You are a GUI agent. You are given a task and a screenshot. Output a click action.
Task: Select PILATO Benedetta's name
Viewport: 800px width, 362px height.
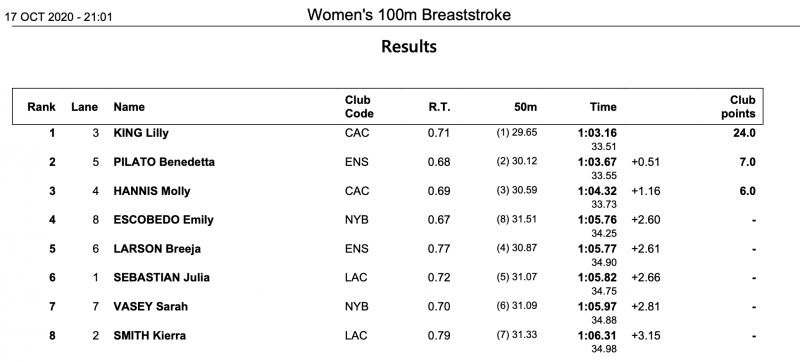164,162
